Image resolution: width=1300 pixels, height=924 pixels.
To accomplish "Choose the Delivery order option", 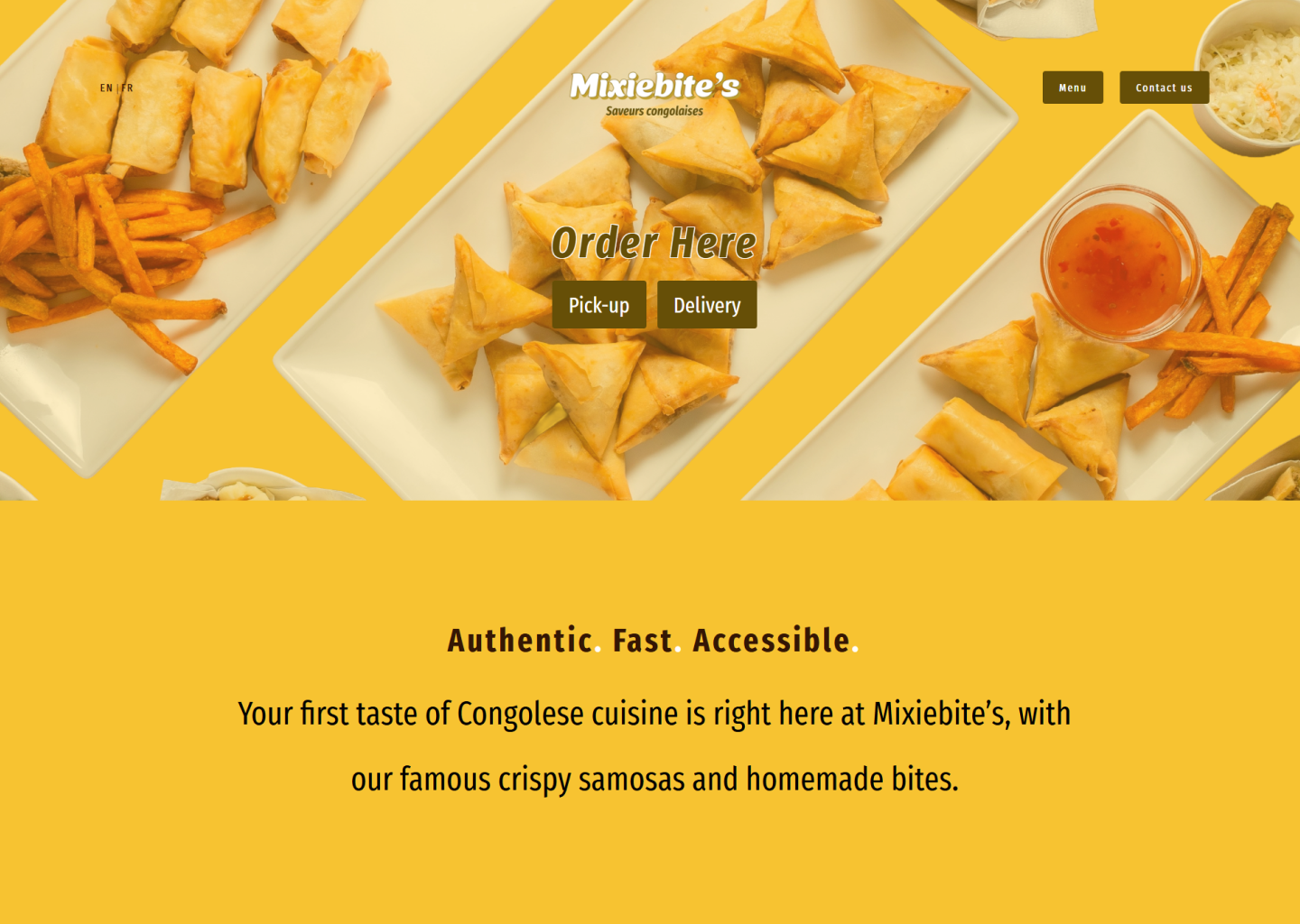I will point(707,305).
